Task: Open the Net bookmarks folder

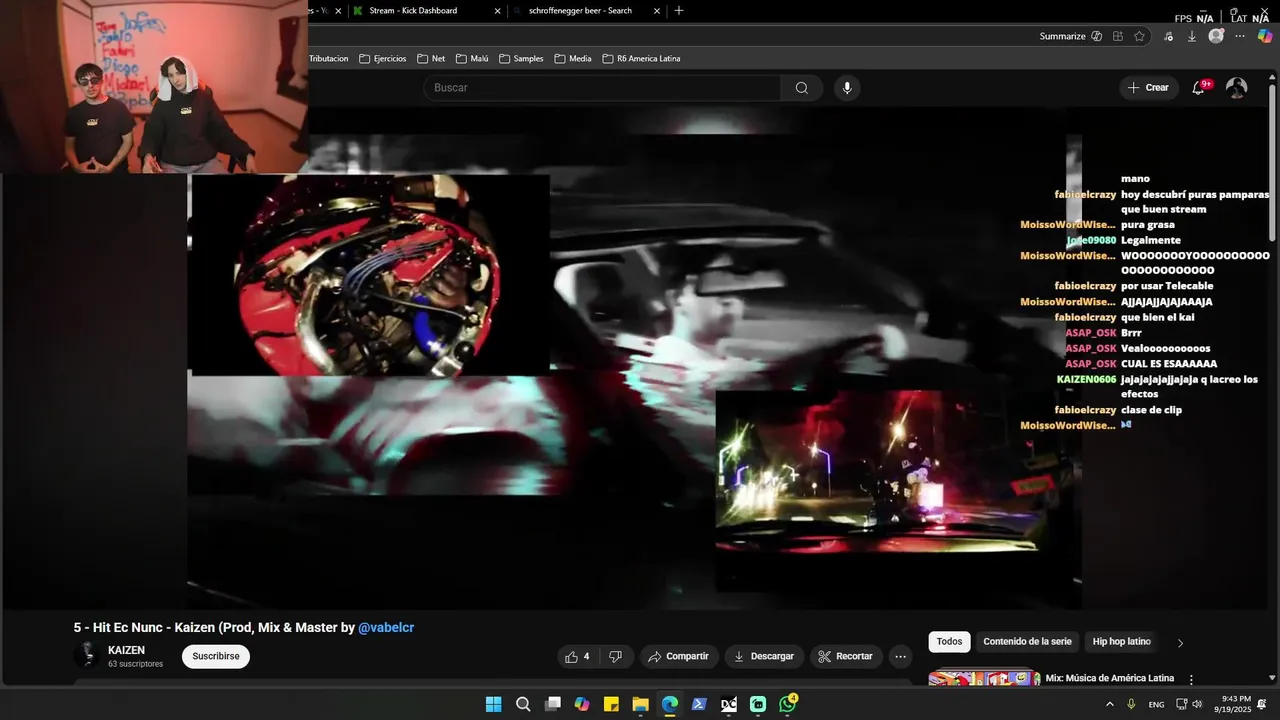Action: pos(431,59)
